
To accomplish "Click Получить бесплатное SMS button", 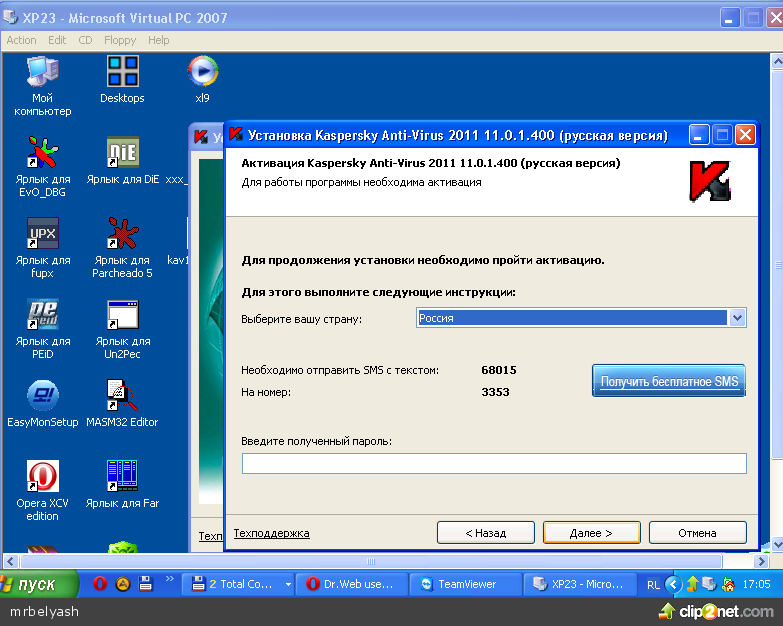I will 669,381.
